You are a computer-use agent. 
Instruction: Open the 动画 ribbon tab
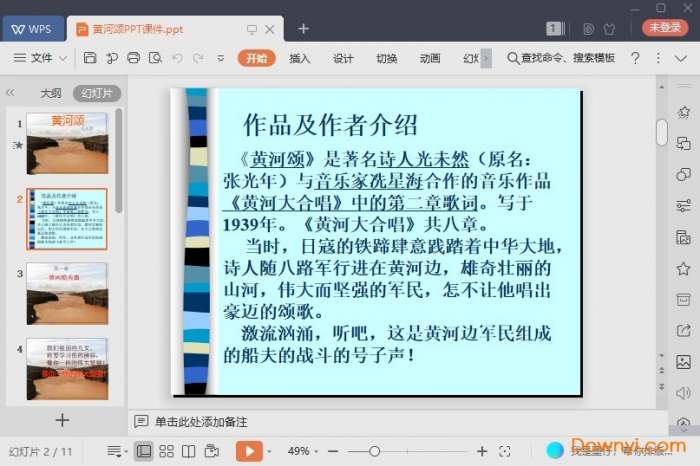click(x=430, y=58)
